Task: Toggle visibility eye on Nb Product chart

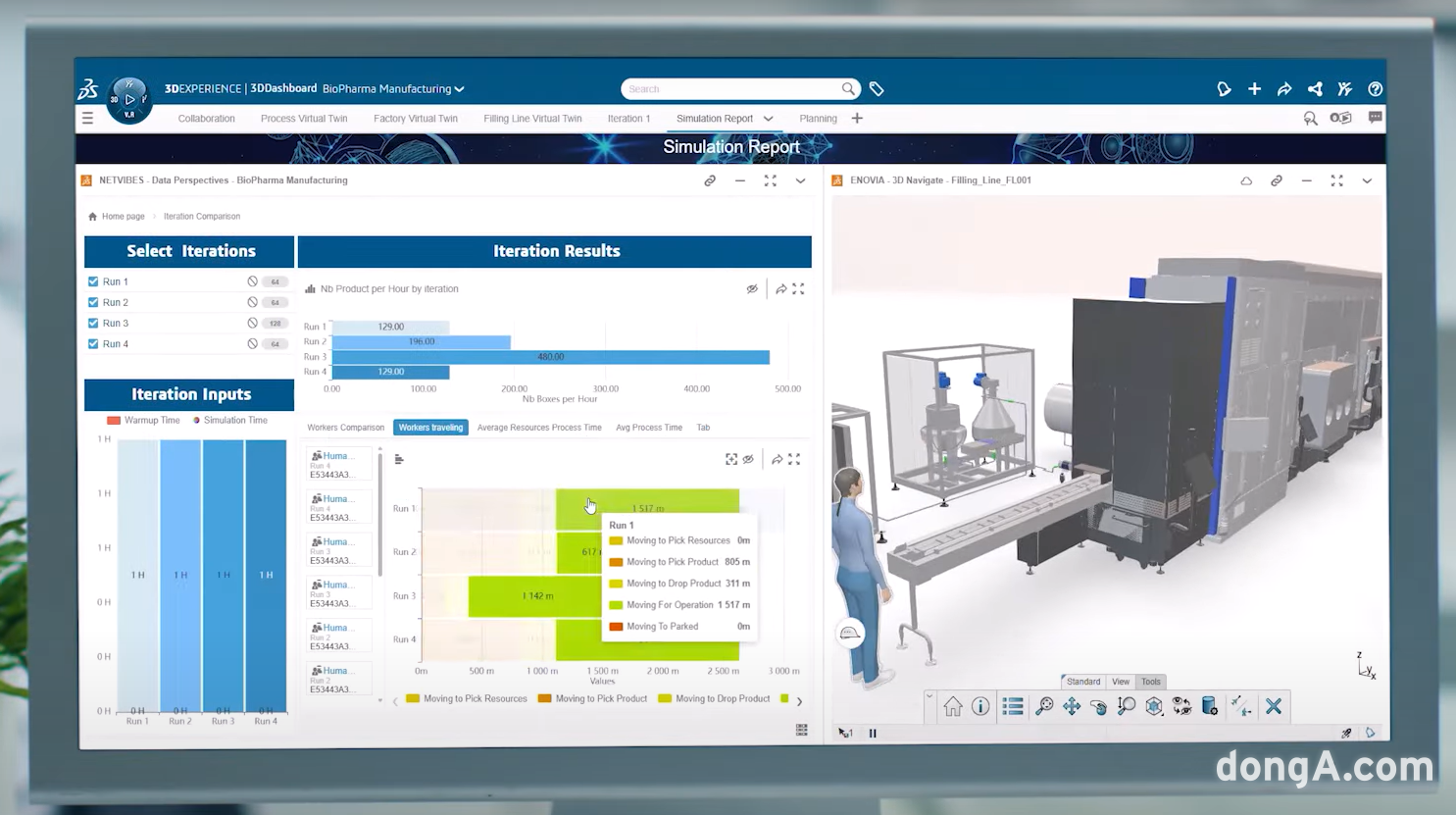Action: (752, 289)
